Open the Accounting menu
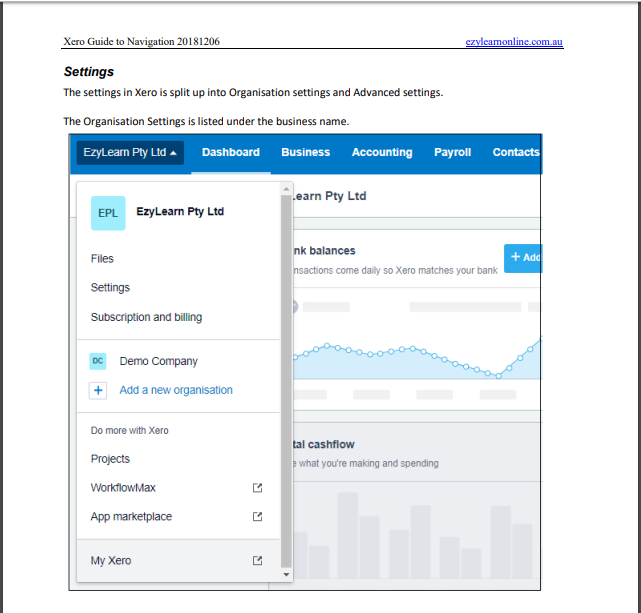 coord(382,152)
